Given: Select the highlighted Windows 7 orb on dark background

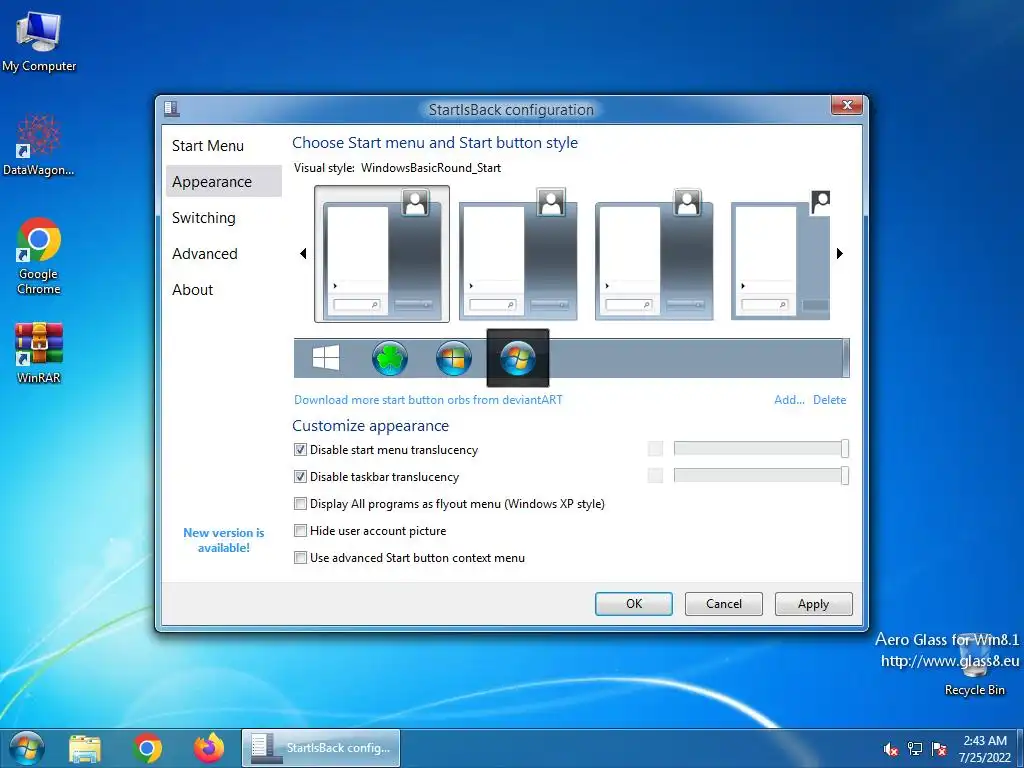Looking at the screenshot, I should [518, 358].
